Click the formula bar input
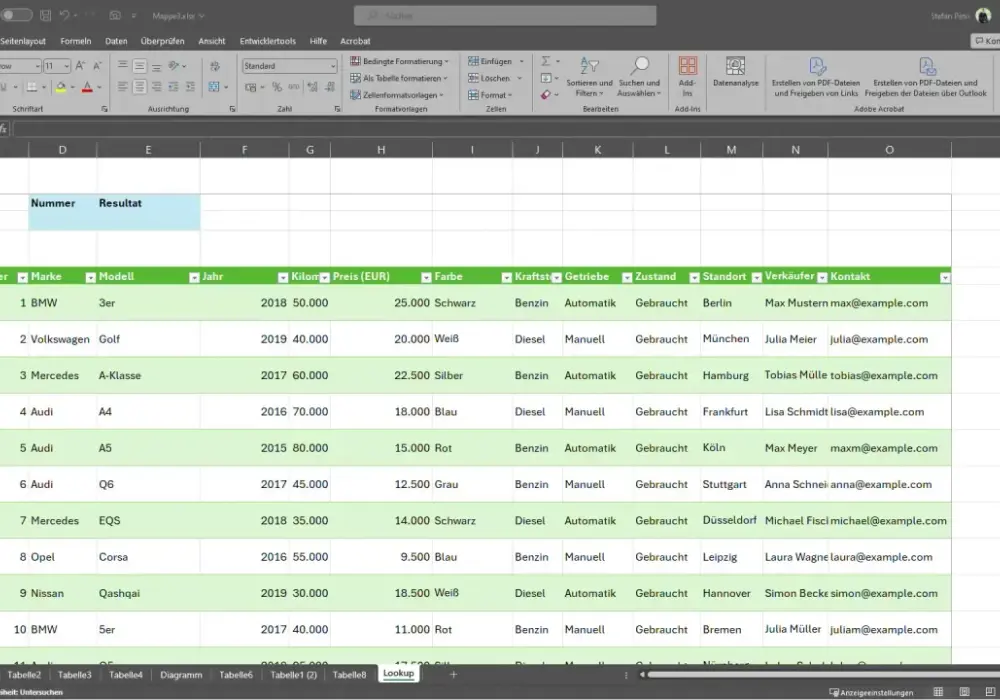The width and height of the screenshot is (1000, 700). click(x=504, y=129)
